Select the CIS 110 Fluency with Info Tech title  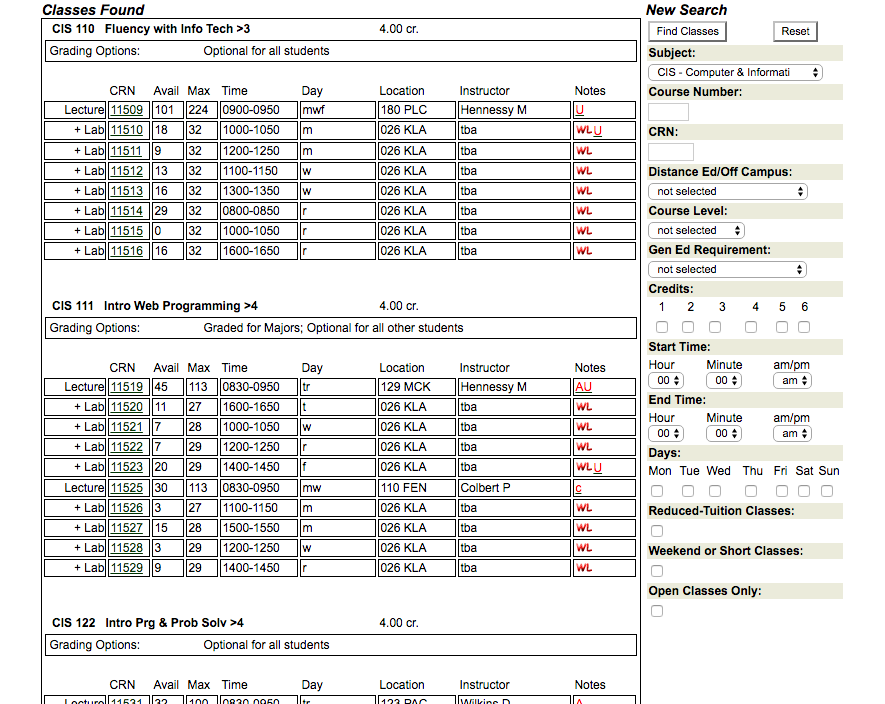point(151,29)
